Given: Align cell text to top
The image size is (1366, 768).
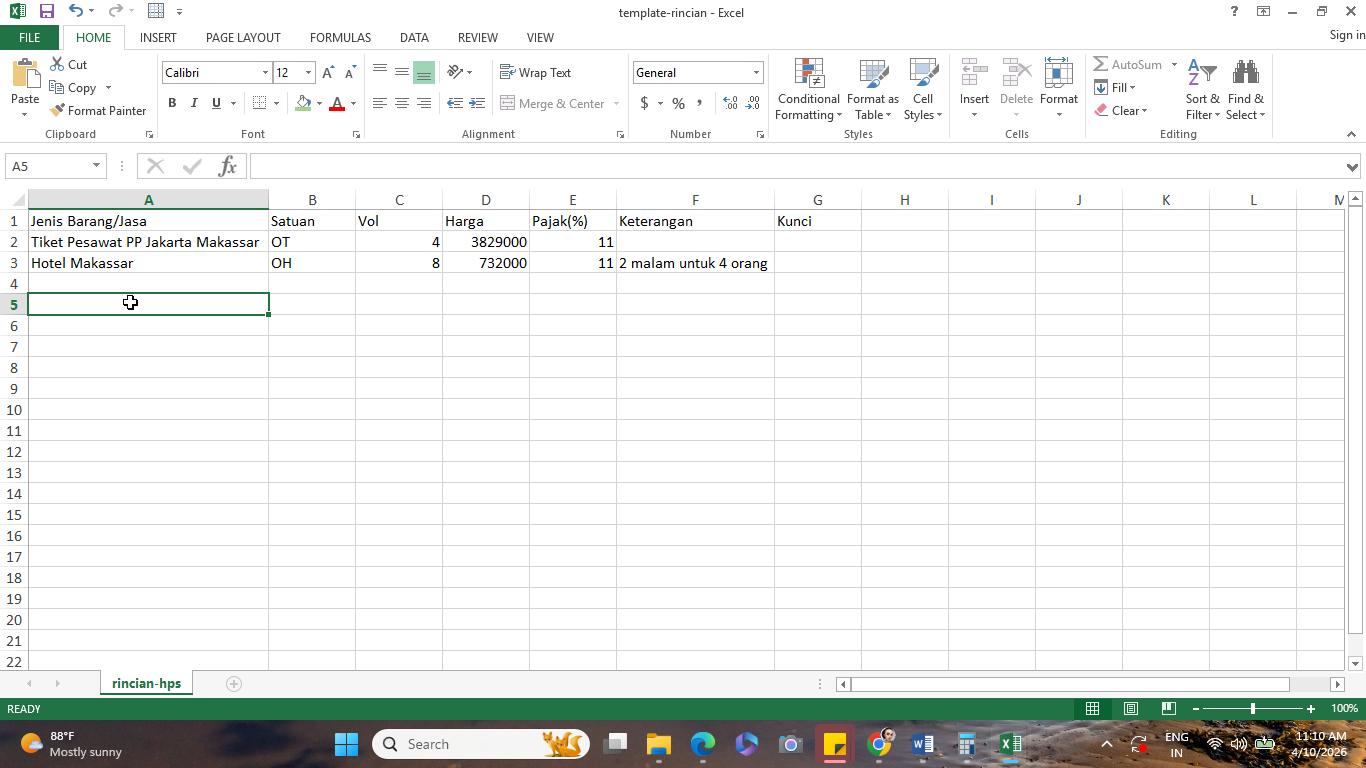Looking at the screenshot, I should tap(380, 72).
